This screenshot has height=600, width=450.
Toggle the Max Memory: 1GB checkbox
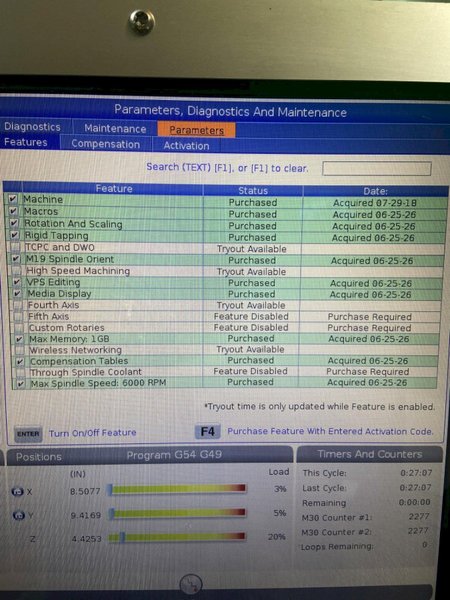pos(20,339)
